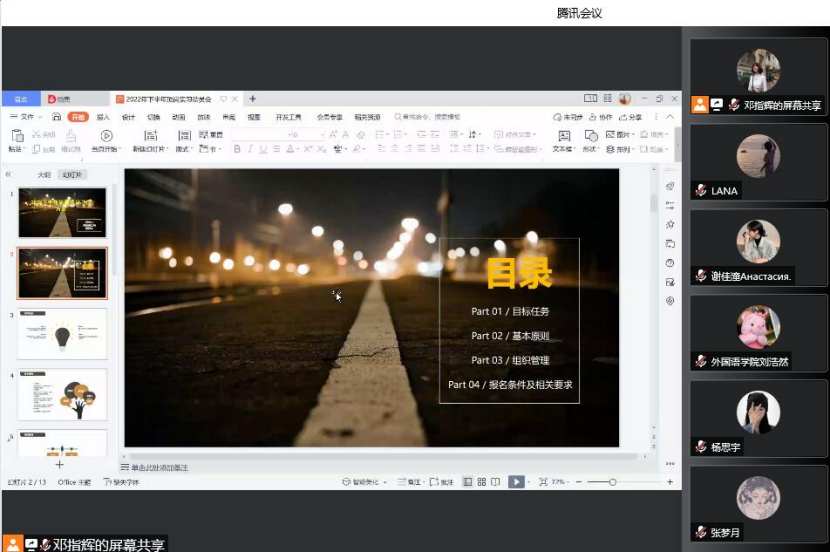Adjust the zoom slider in status bar
Viewport: 830px width, 552px height.
pos(612,482)
